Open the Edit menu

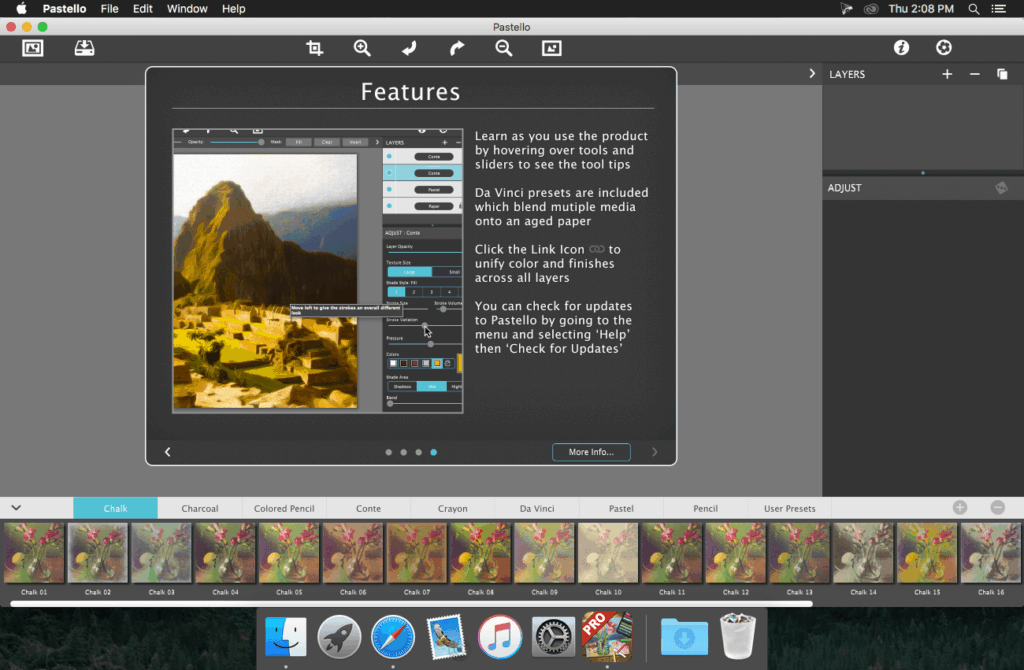pyautogui.click(x=142, y=8)
